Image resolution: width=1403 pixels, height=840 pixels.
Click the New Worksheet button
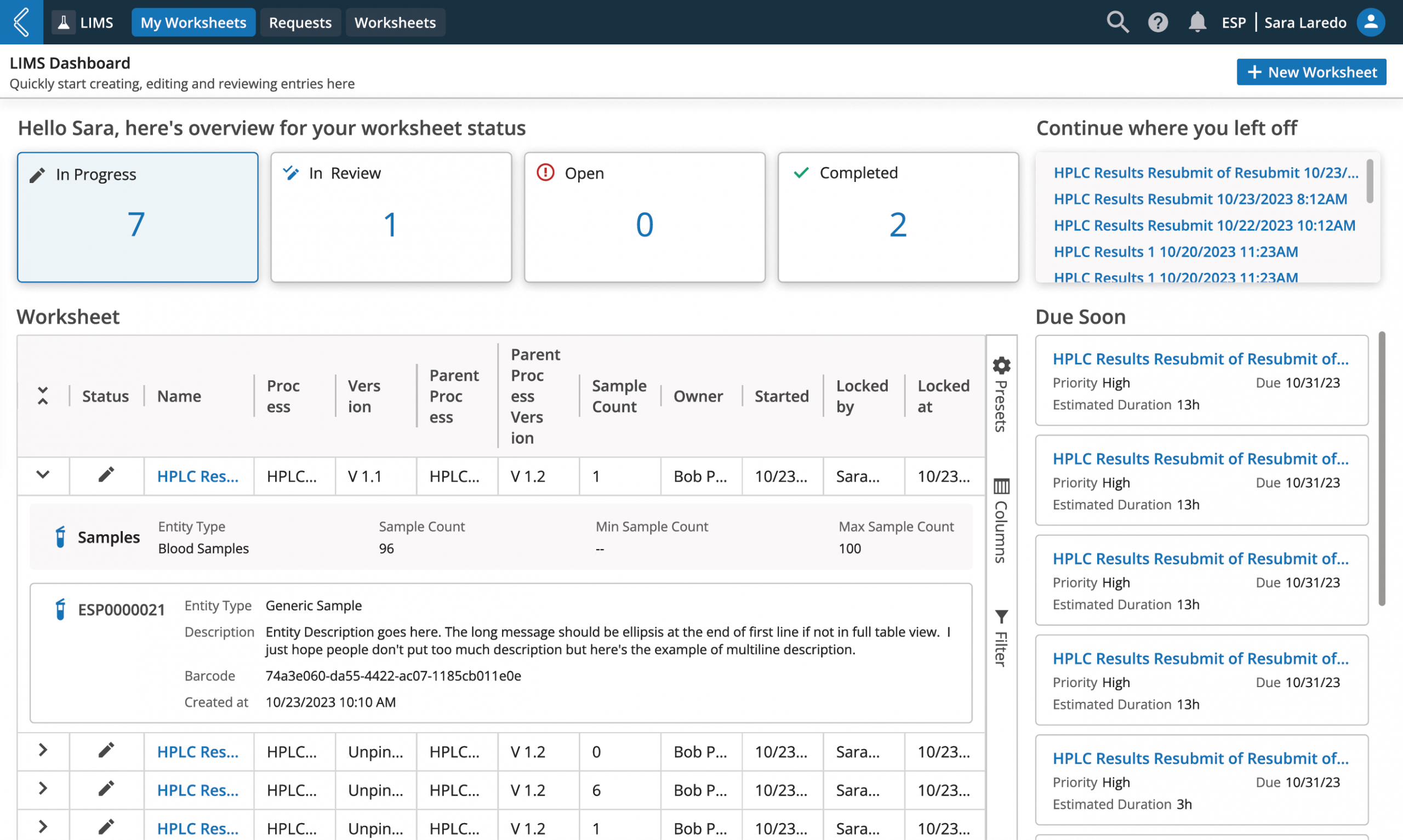[x=1311, y=72]
